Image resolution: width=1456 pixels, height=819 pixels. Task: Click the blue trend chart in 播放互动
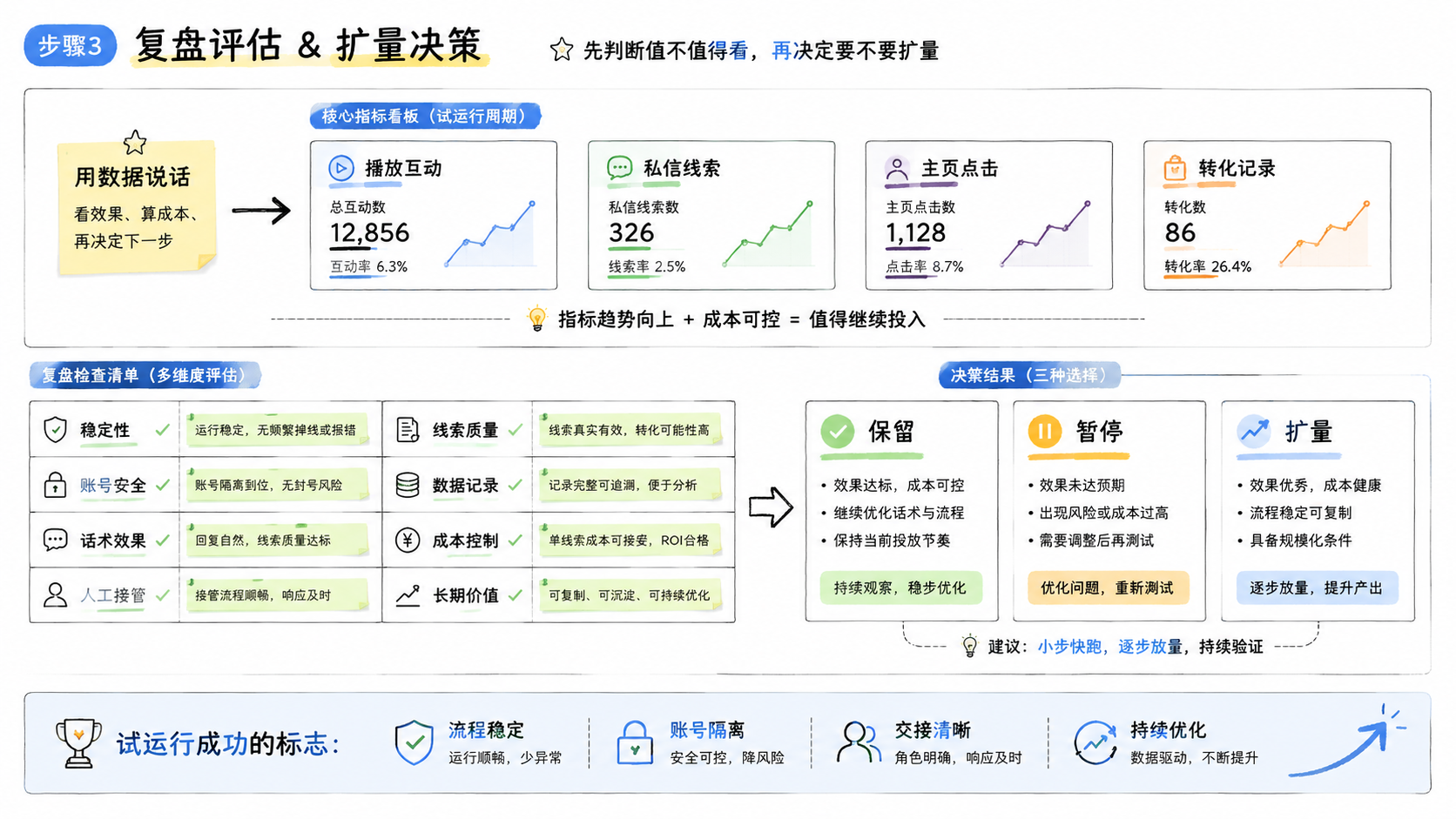click(x=490, y=233)
